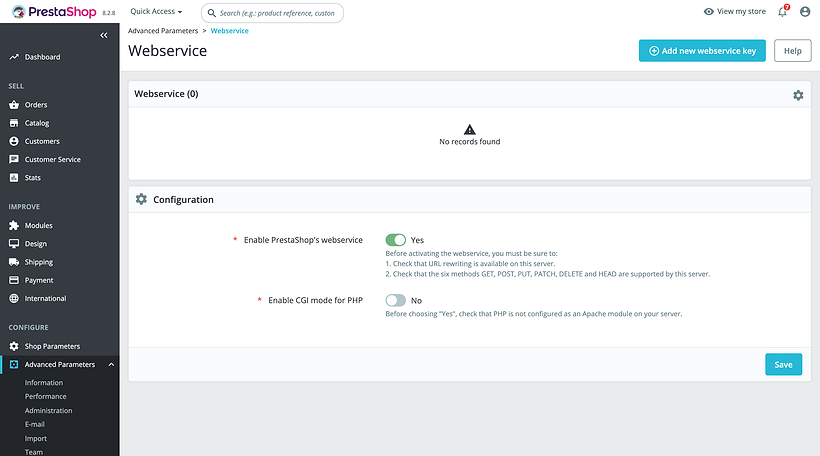820x456 pixels.
Task: Open Information submenu item
Action: 43,383
